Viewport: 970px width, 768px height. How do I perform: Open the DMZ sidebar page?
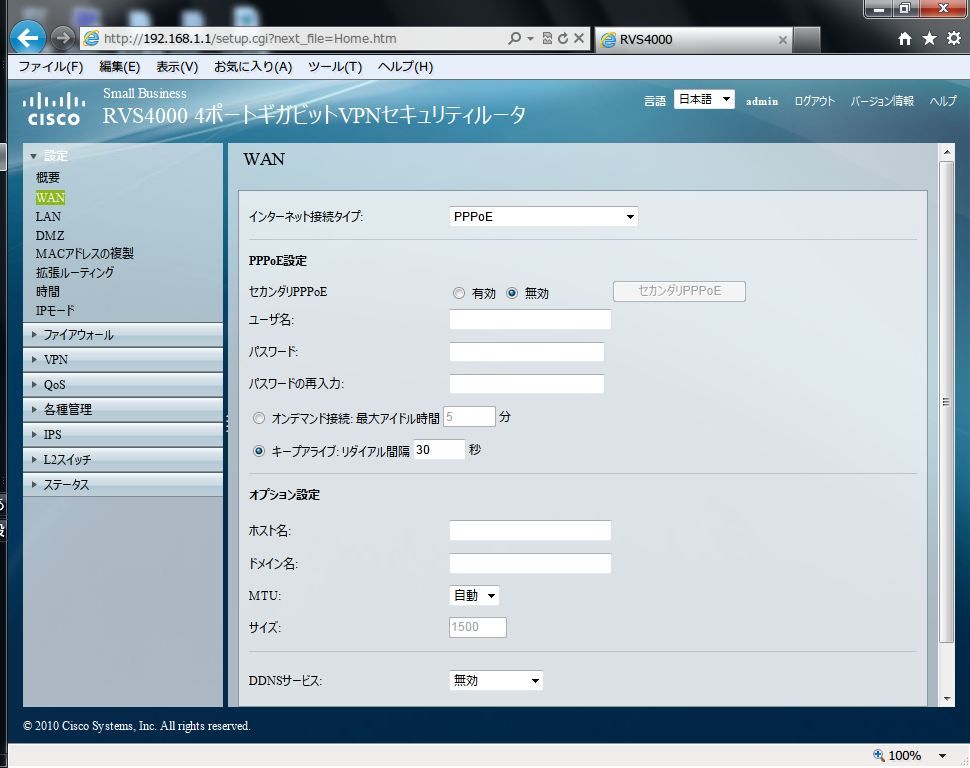(x=50, y=235)
